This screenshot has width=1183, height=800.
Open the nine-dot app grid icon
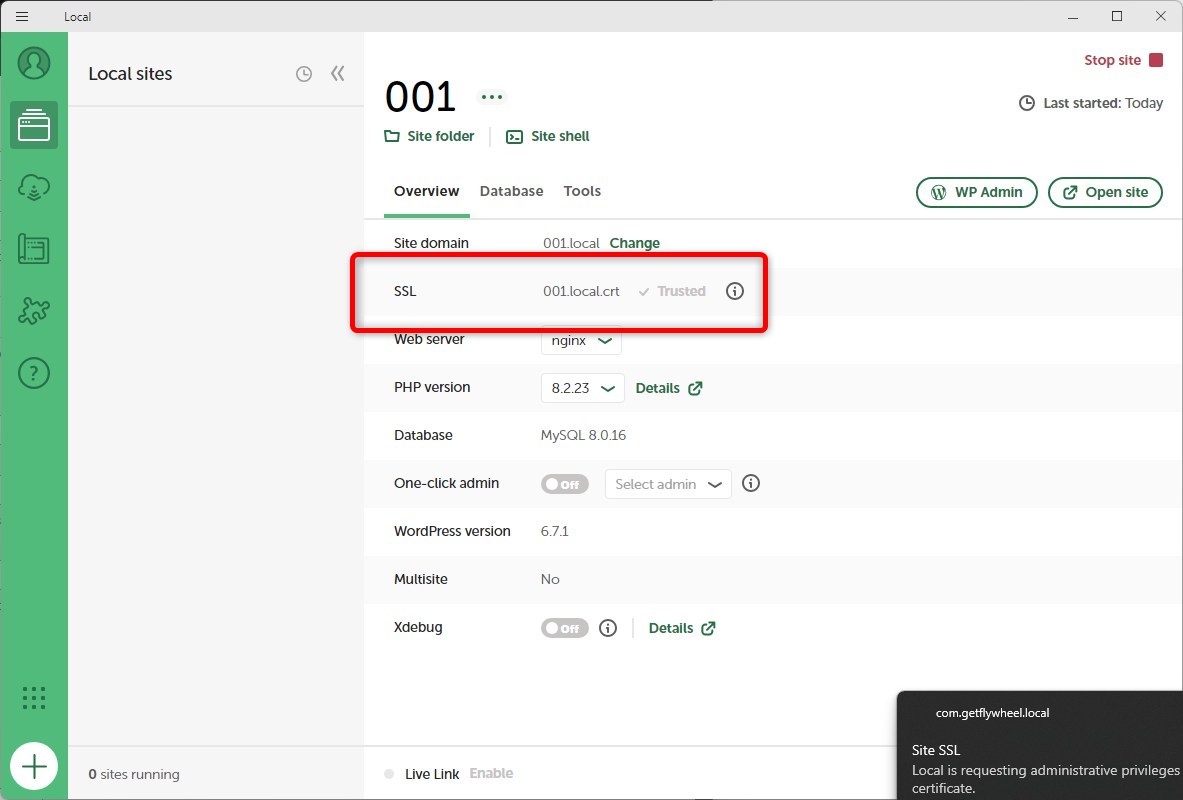point(34,697)
